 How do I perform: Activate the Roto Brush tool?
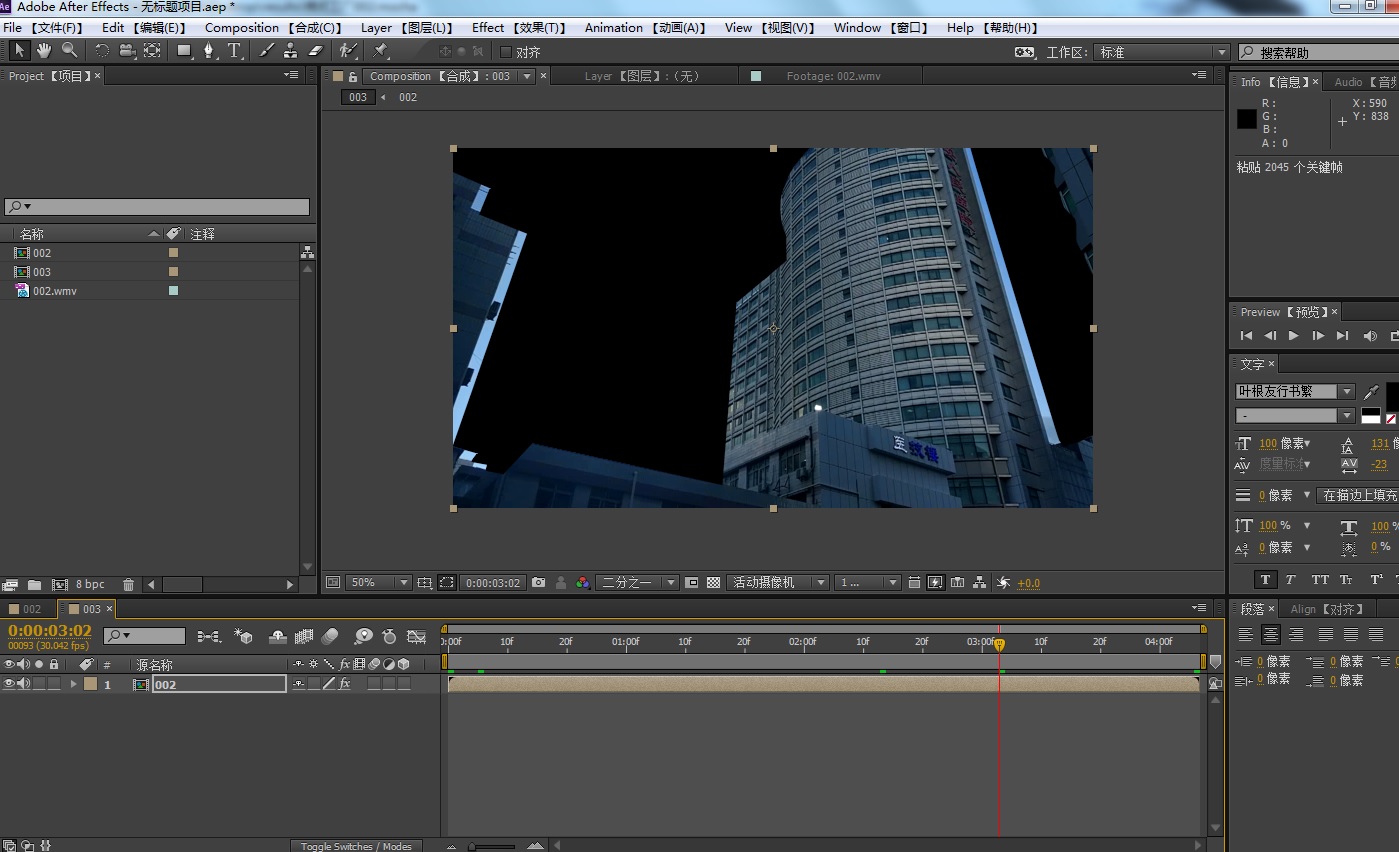pyautogui.click(x=347, y=50)
